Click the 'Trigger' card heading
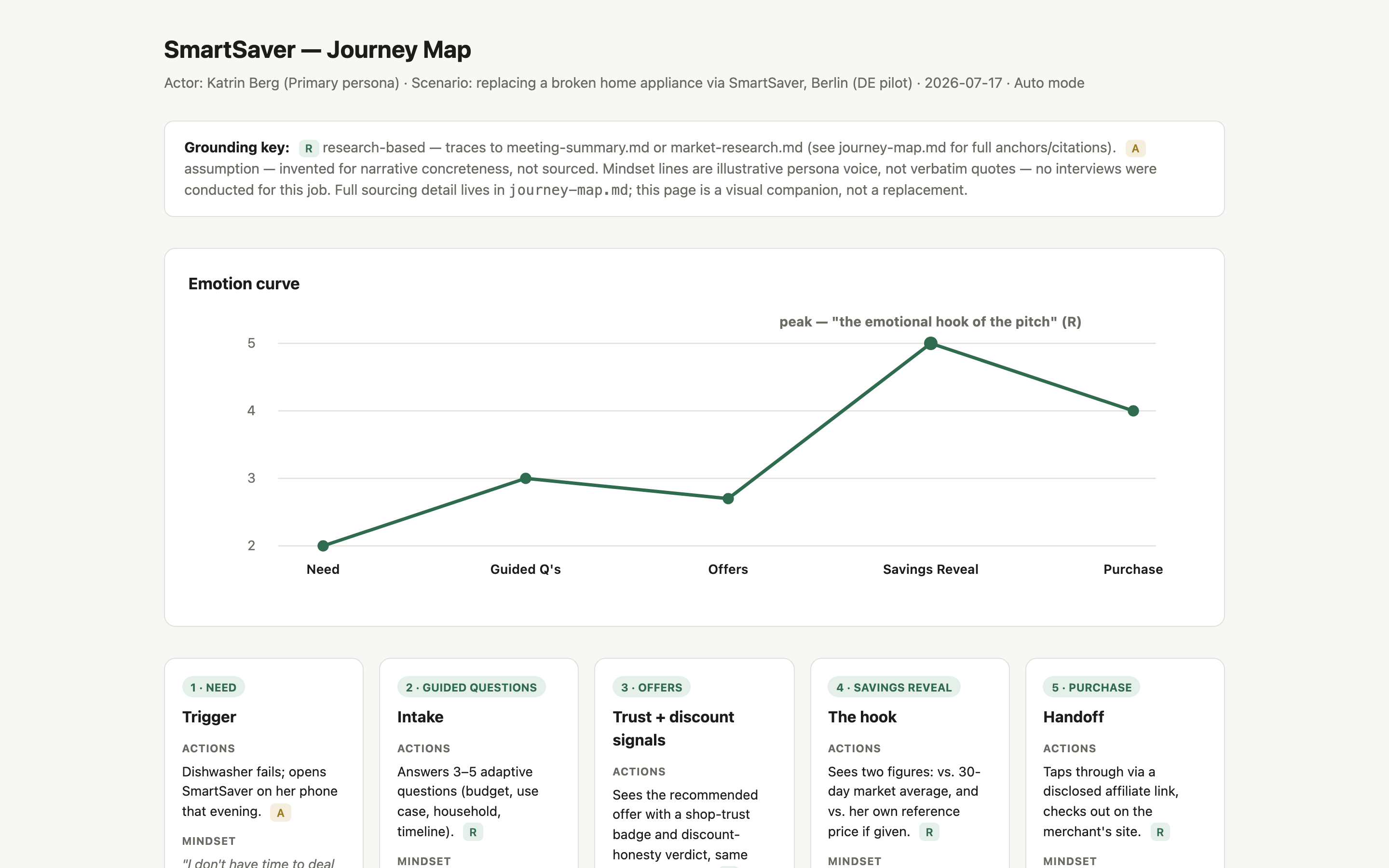Image resolution: width=1389 pixels, height=868 pixels. coord(209,717)
